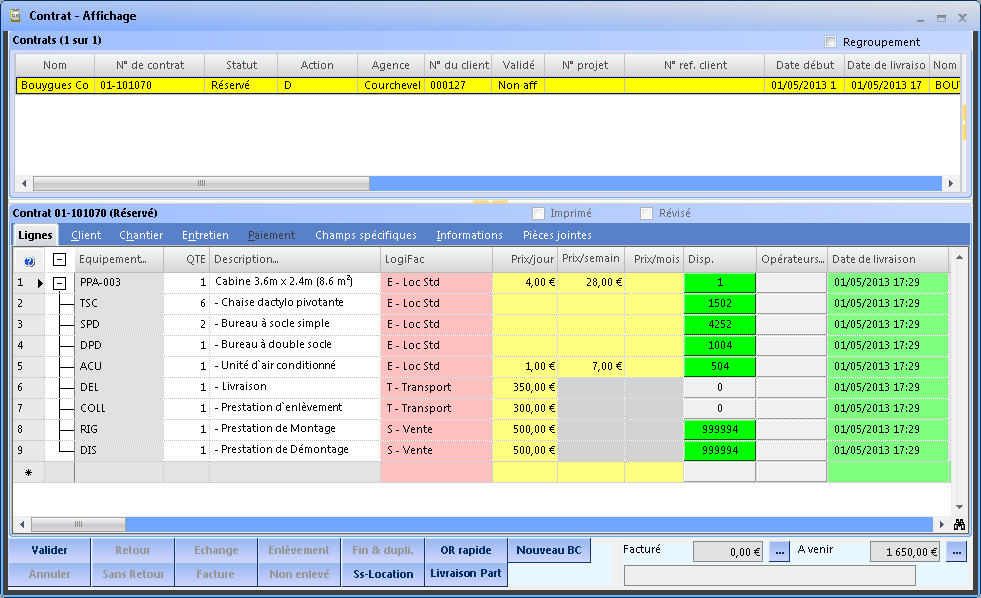Click the Ss-Location button

pyautogui.click(x=382, y=574)
